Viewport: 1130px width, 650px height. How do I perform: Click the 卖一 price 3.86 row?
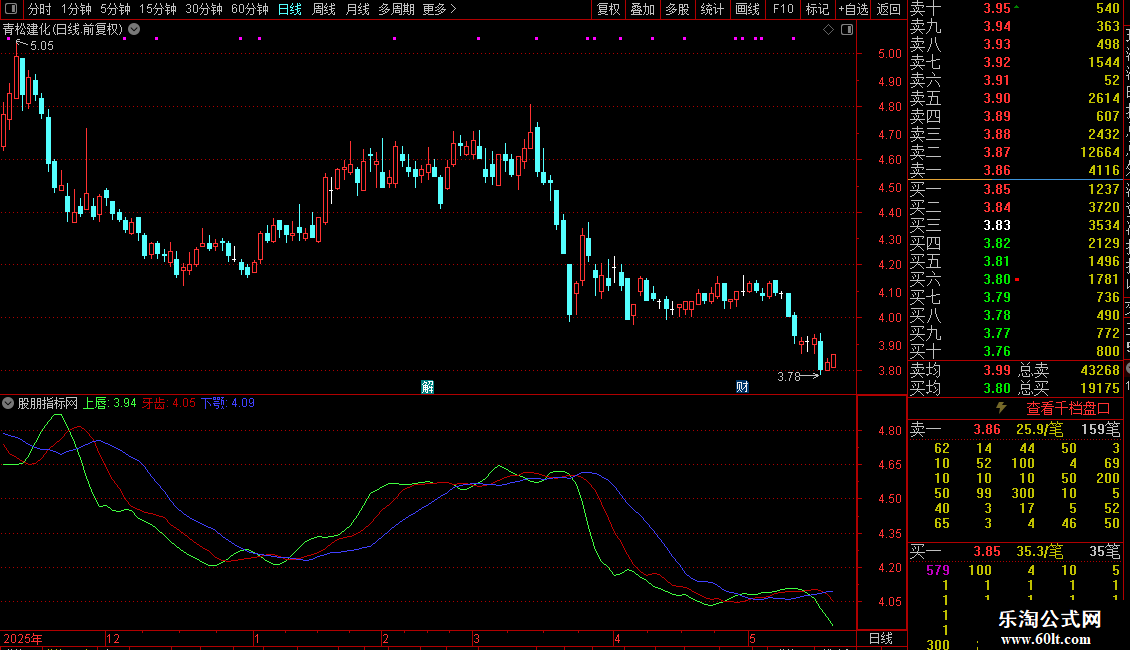[x=1015, y=170]
